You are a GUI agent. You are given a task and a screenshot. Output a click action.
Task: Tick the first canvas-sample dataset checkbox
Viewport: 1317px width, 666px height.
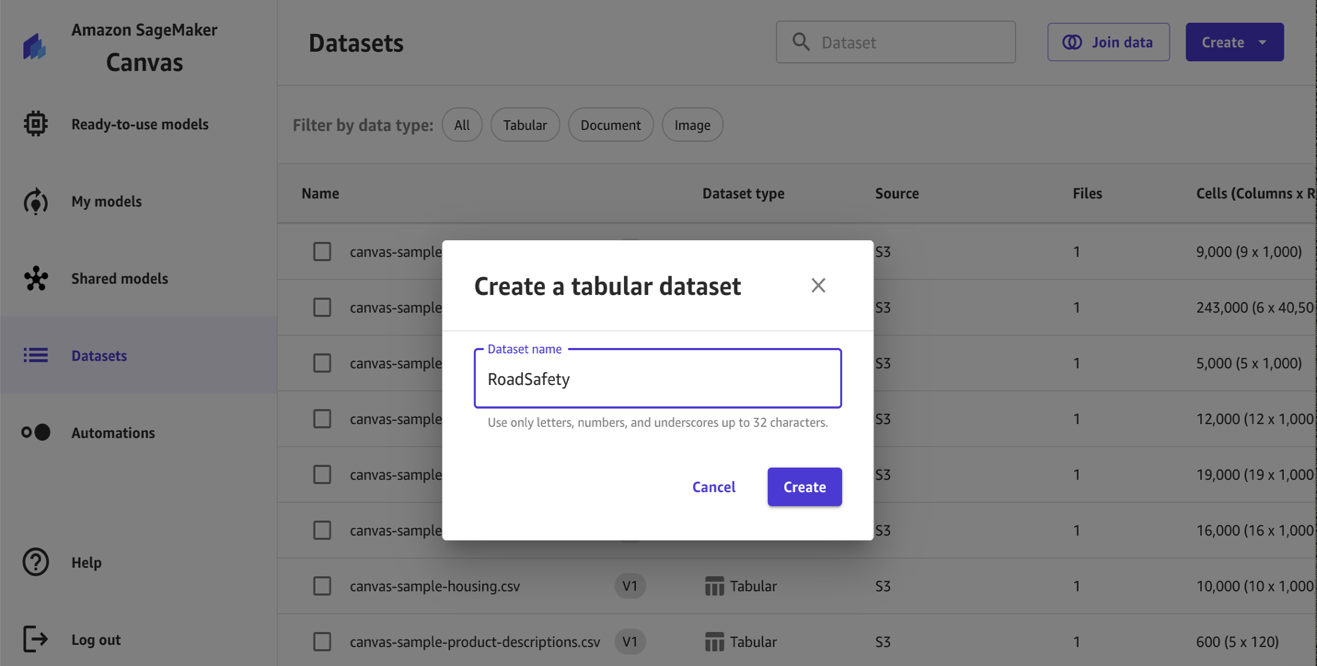322,252
